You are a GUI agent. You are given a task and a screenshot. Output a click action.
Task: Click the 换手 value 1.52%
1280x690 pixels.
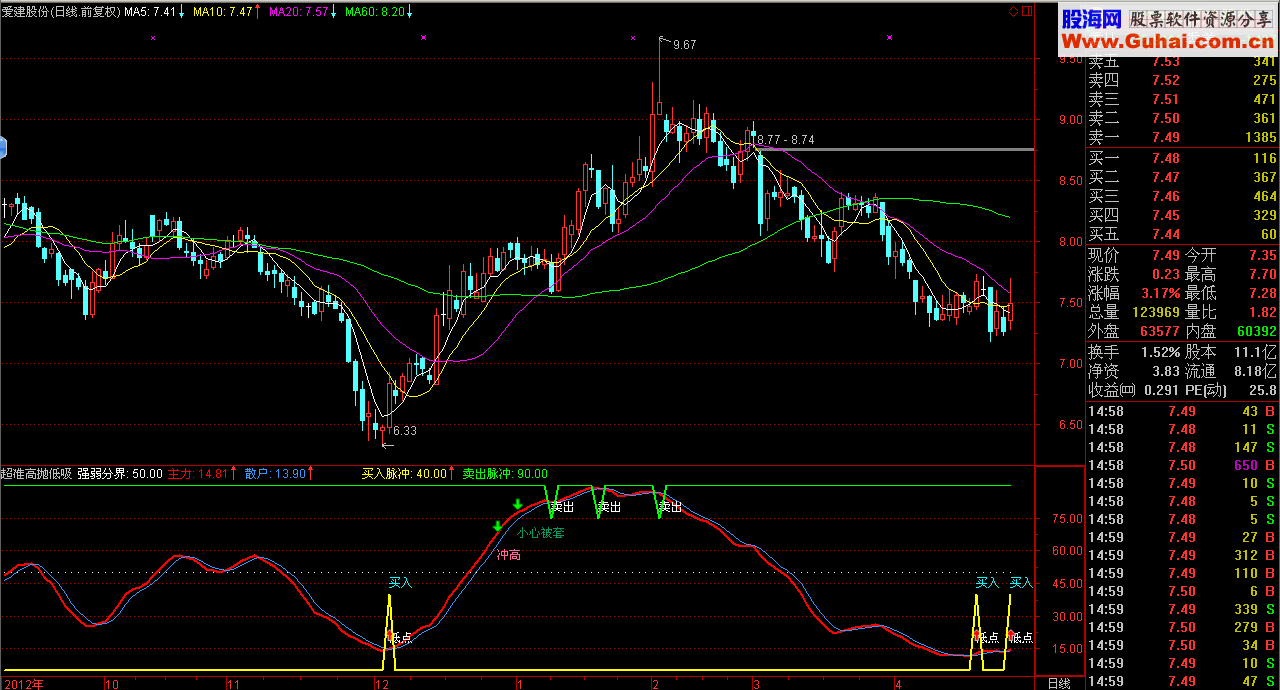(x=1160, y=352)
